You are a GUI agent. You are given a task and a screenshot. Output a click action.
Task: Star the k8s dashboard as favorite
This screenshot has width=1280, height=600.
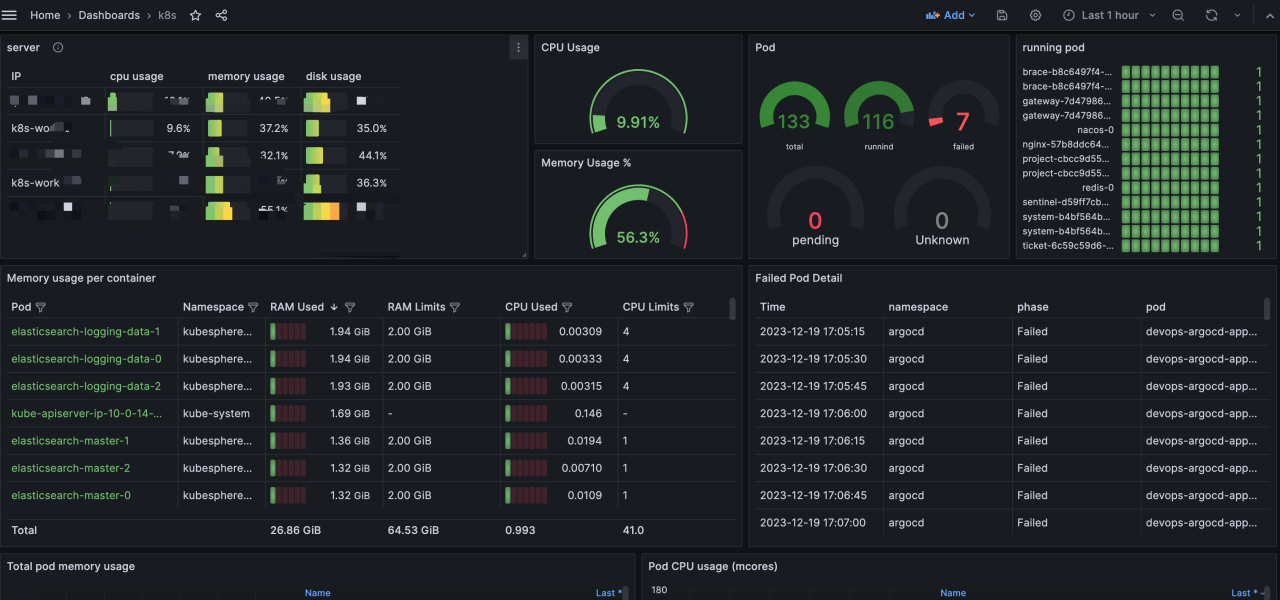[x=195, y=15]
